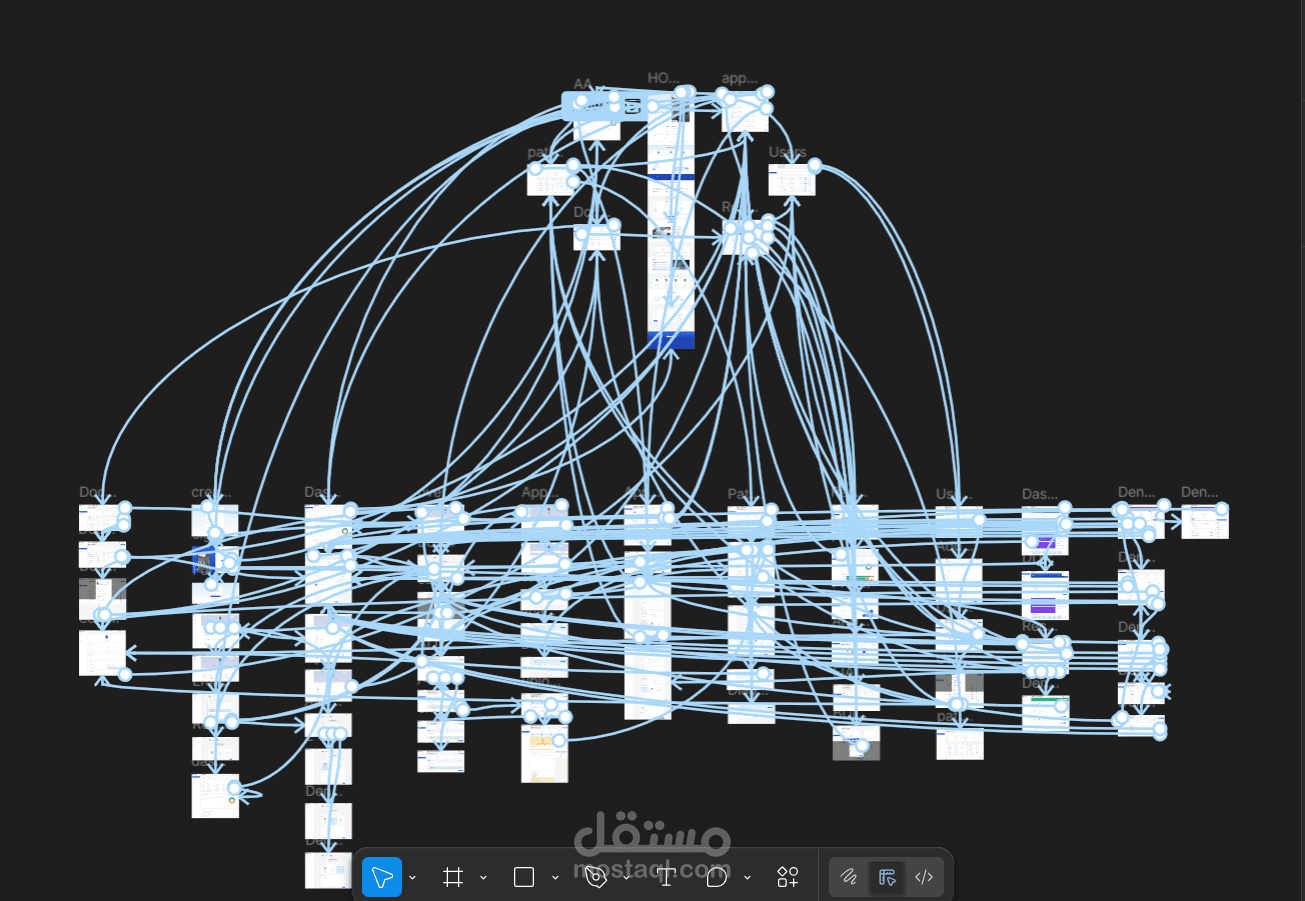Open the Actions menu icon
The image size is (1305, 901).
pos(788,877)
